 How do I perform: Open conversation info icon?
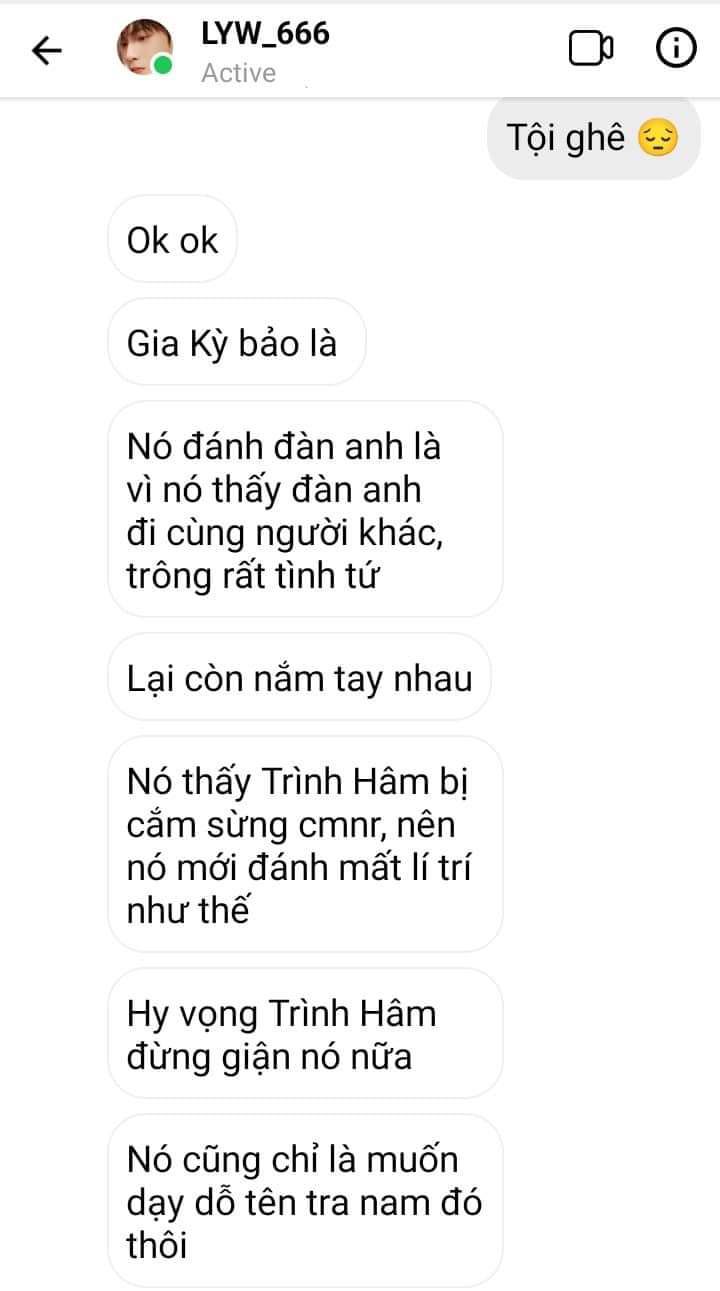click(x=675, y=48)
